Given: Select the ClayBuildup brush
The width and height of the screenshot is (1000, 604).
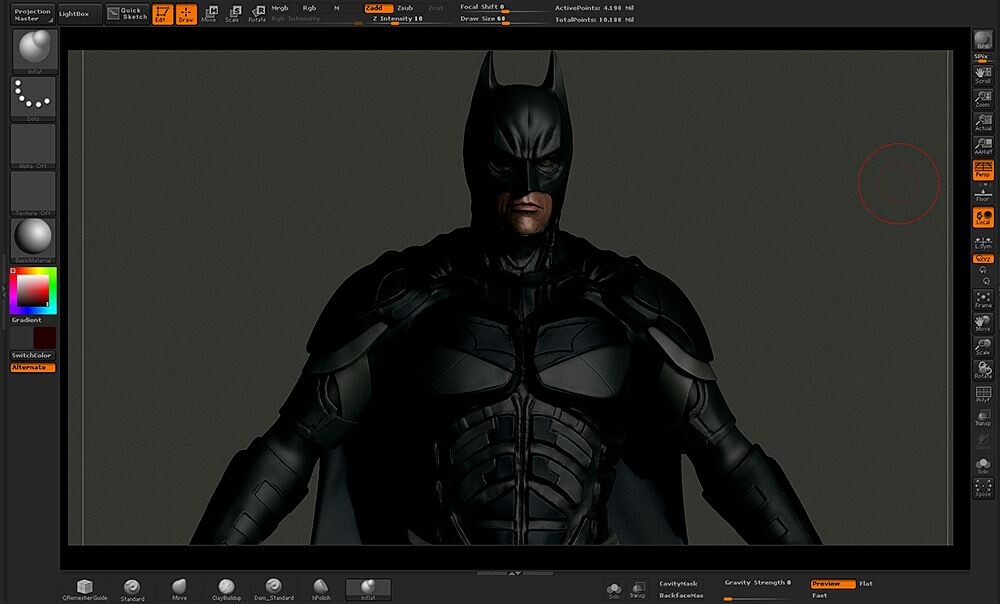Looking at the screenshot, I should coord(226,590).
